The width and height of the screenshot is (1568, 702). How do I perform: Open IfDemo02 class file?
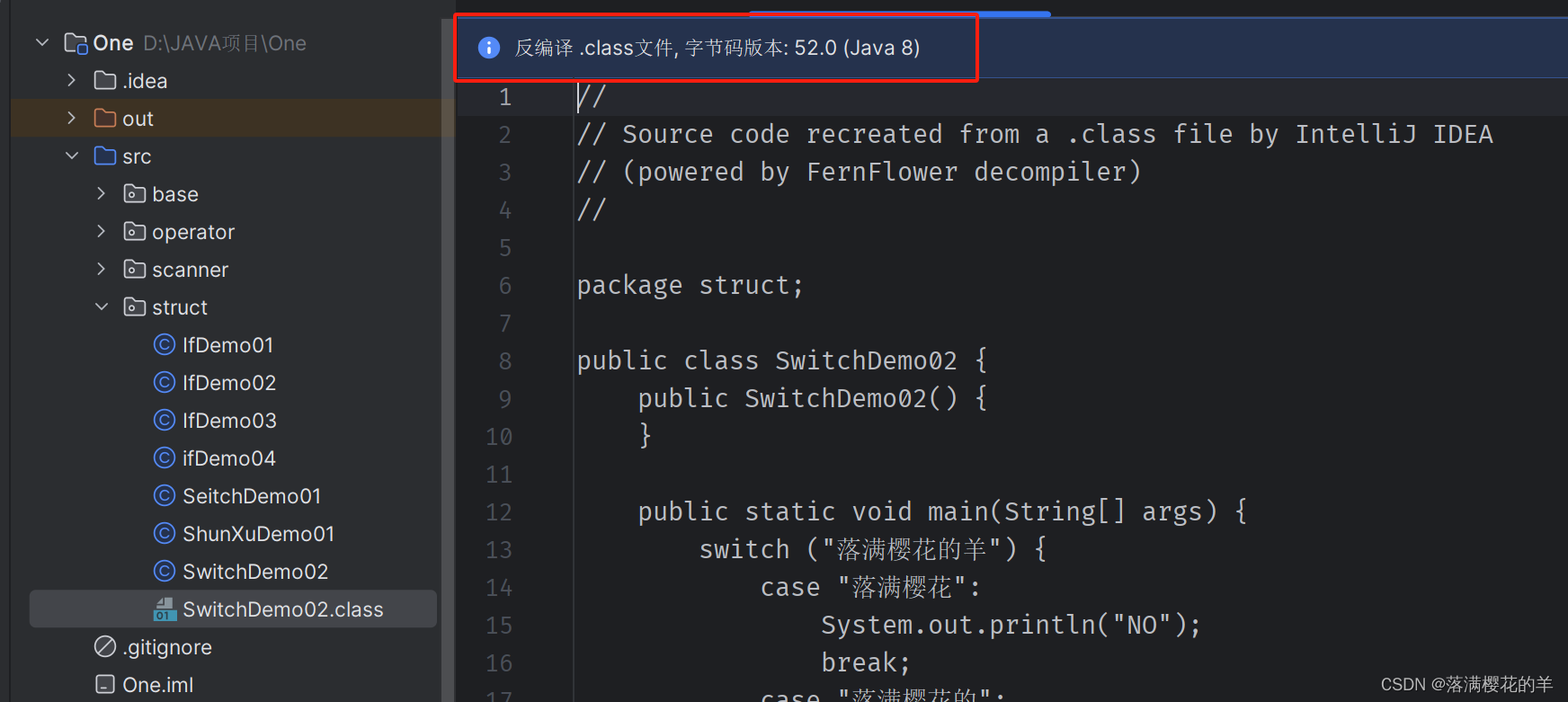click(229, 382)
